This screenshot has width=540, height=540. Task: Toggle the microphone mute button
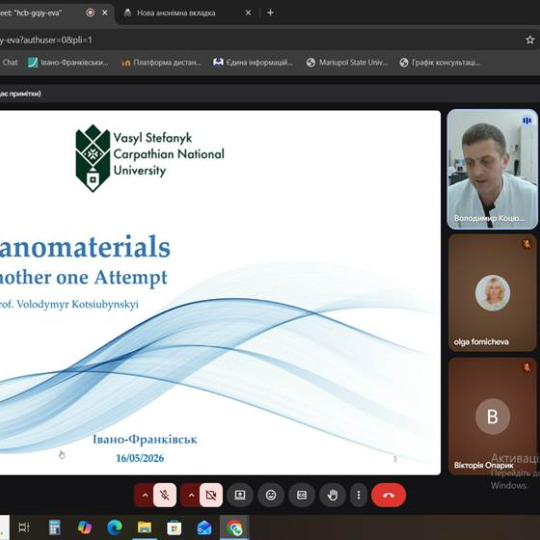(x=165, y=495)
